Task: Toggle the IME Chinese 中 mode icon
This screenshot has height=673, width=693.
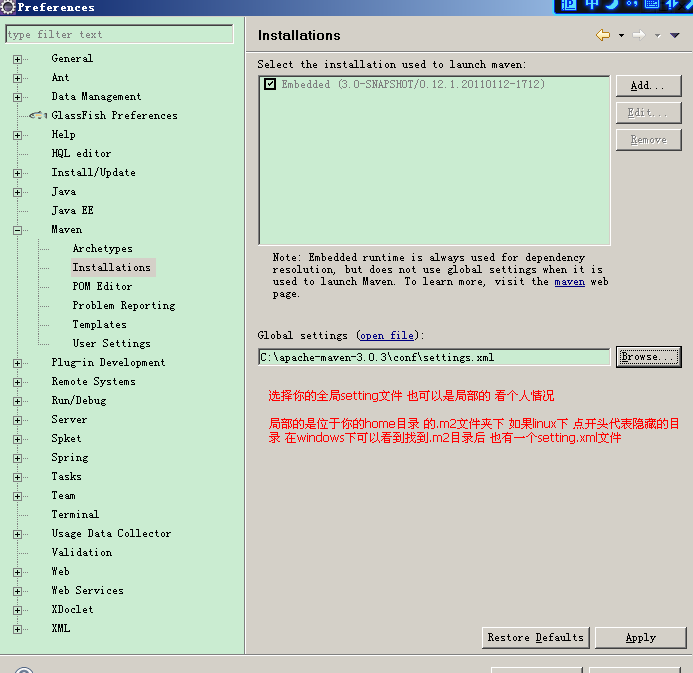Action: point(591,4)
